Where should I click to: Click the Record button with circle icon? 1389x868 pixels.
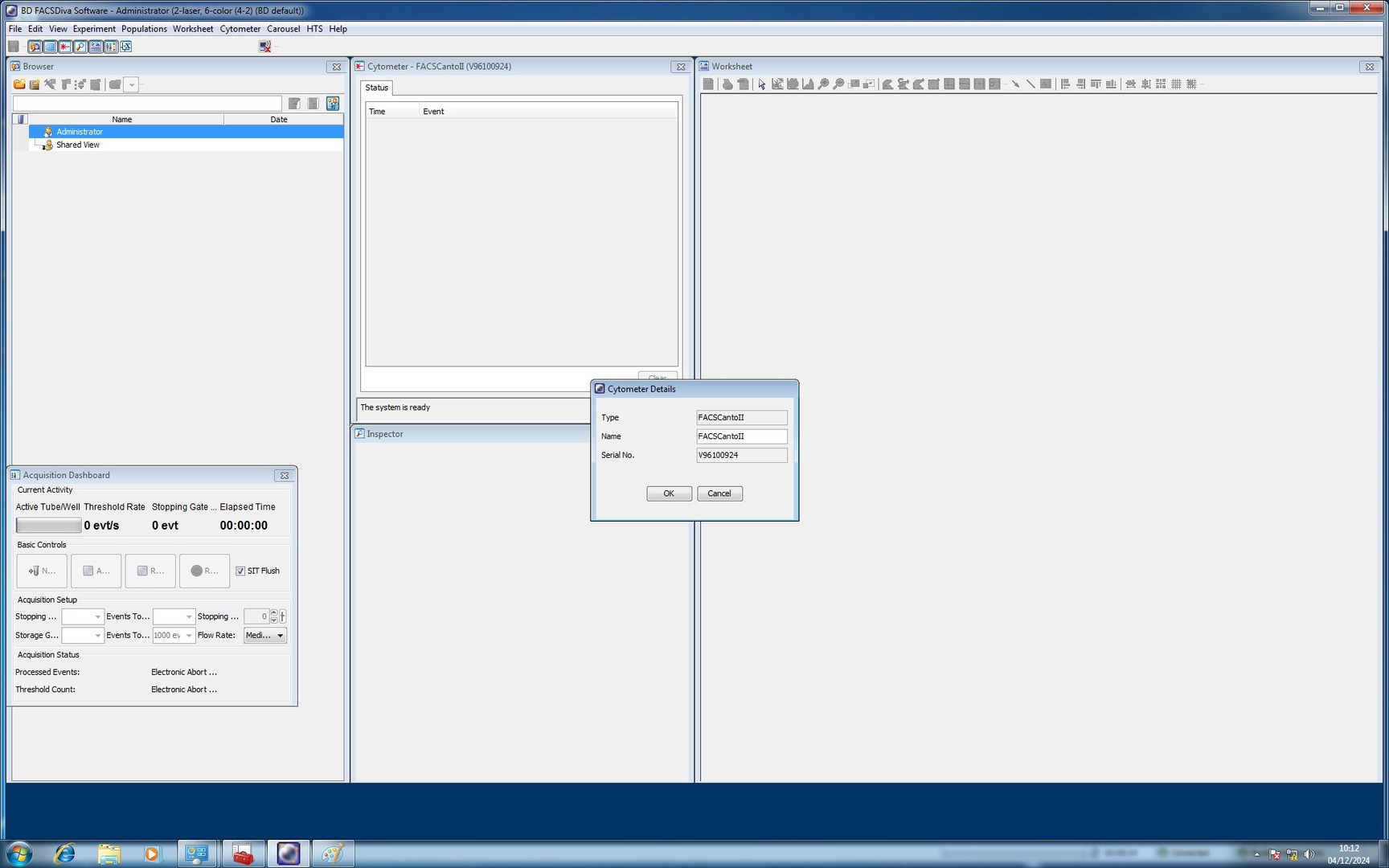(204, 571)
